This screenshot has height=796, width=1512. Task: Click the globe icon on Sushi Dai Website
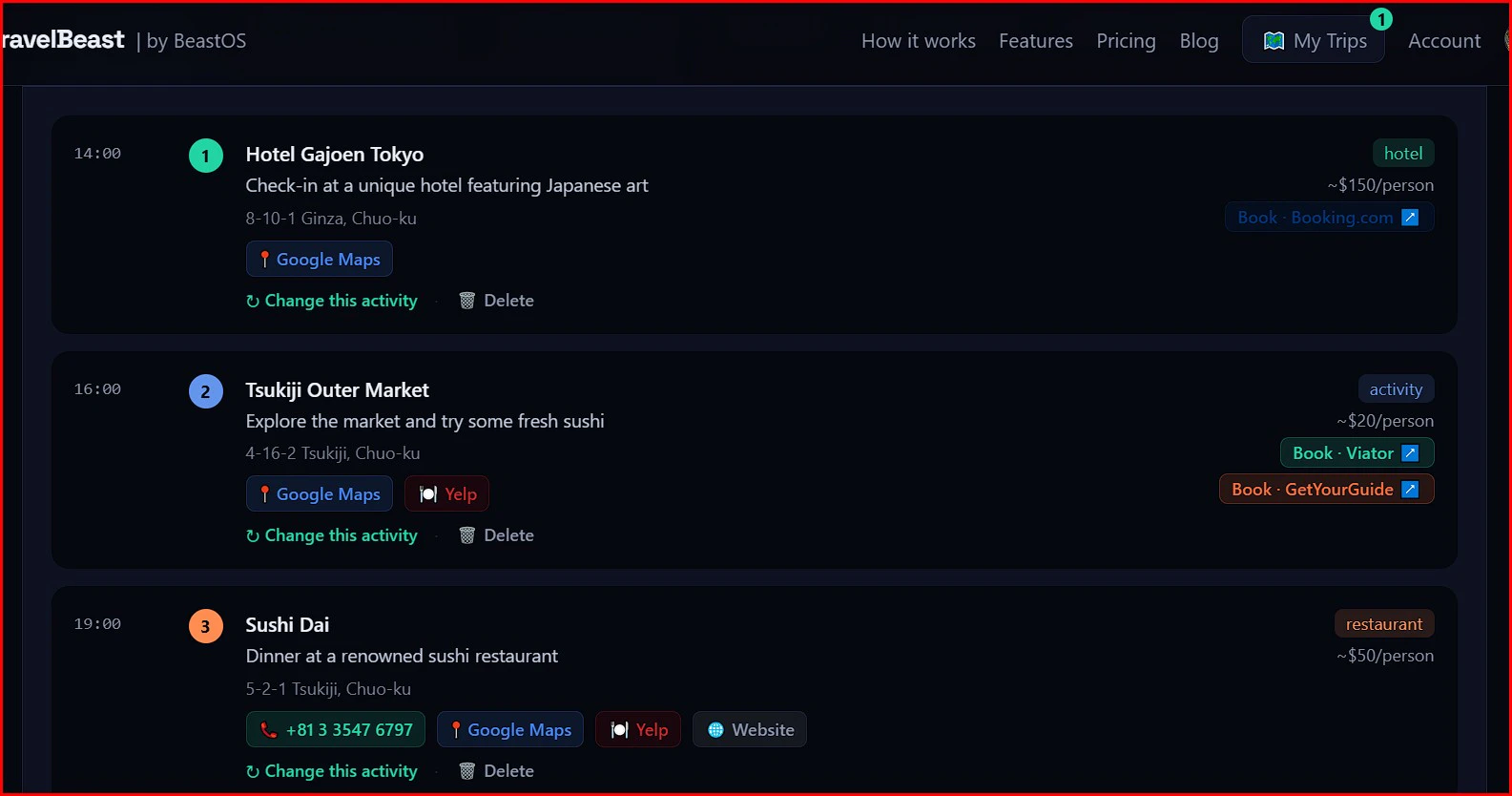[x=715, y=730]
